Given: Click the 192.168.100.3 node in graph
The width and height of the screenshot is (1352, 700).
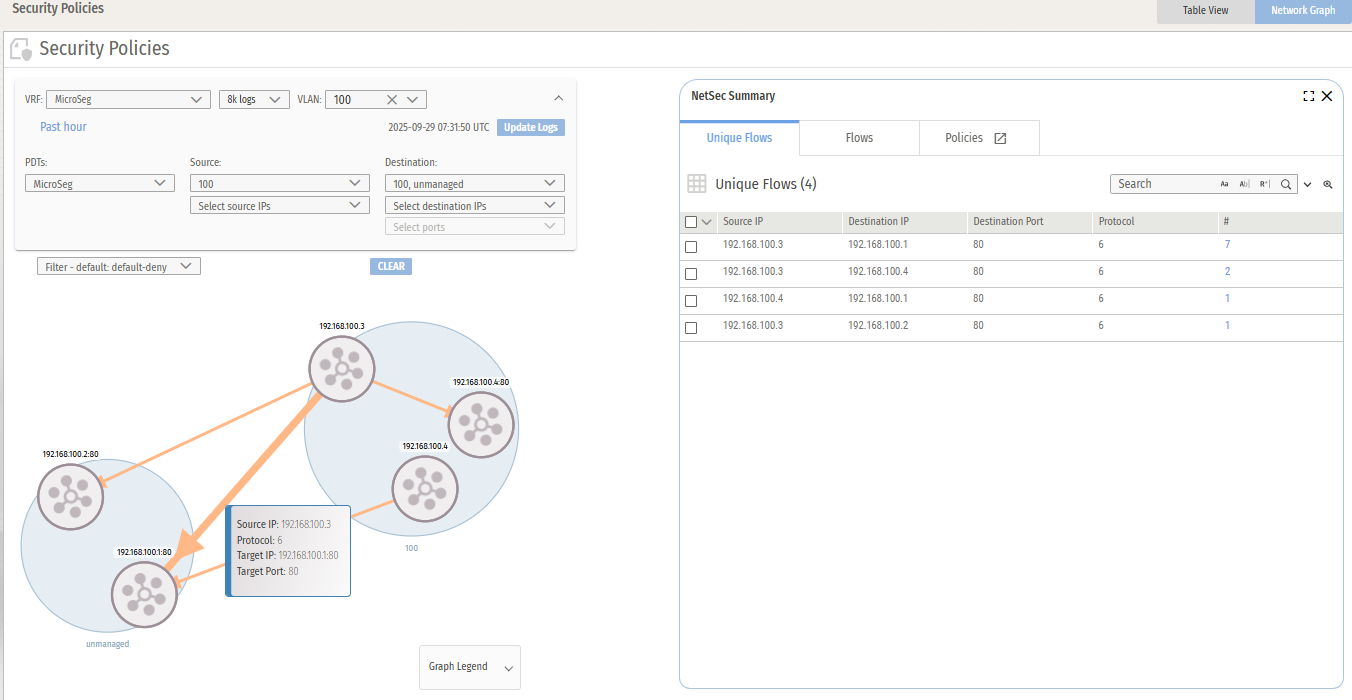Looking at the screenshot, I should tap(341, 369).
